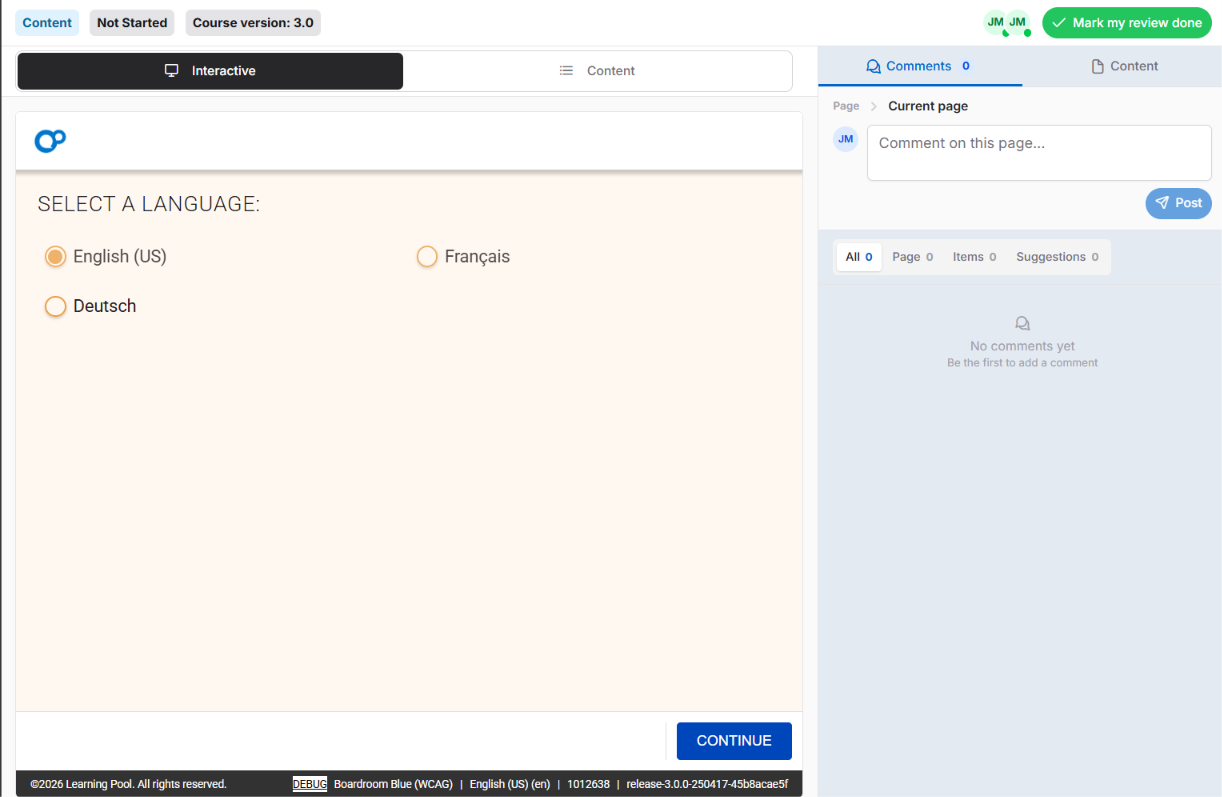Choose the Deutsch radio button
The image size is (1222, 797).
click(56, 306)
